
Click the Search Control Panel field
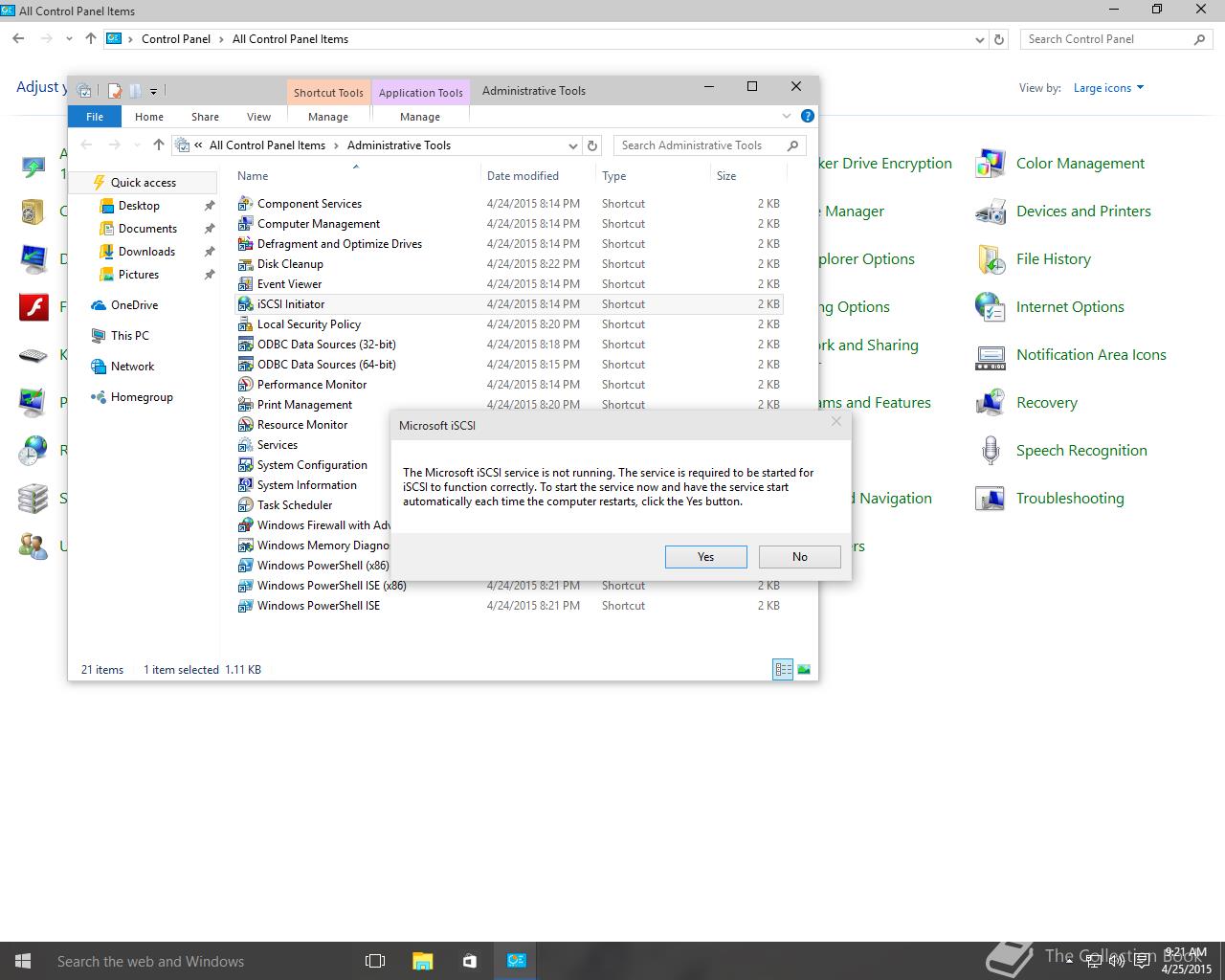(1115, 39)
